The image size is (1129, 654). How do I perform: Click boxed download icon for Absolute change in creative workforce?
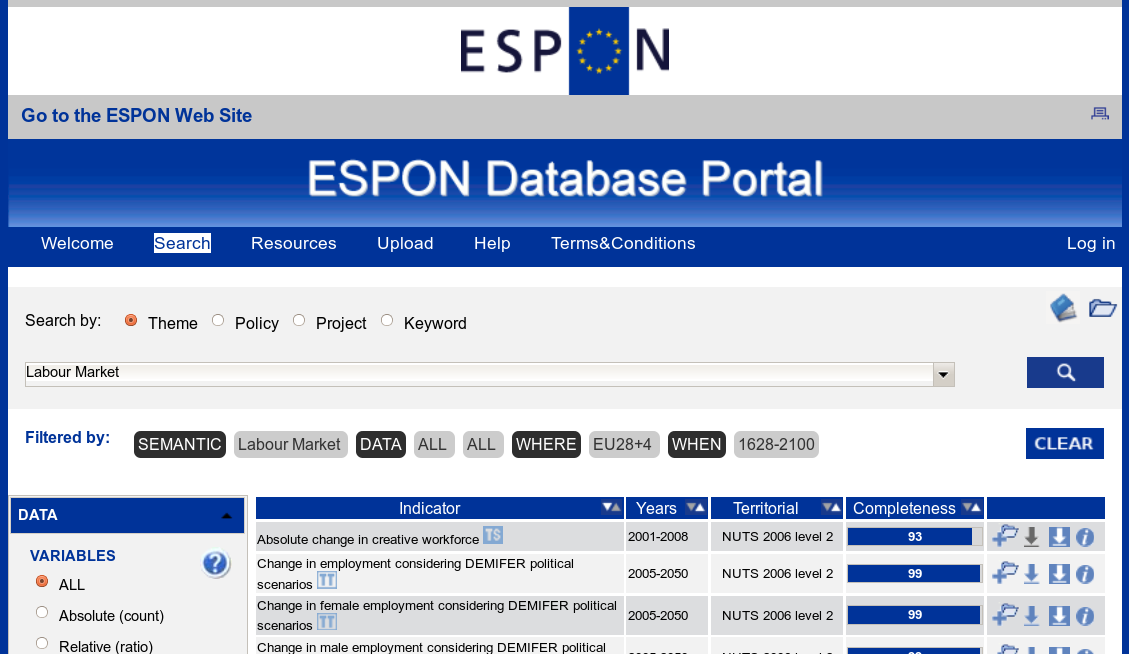1058,537
